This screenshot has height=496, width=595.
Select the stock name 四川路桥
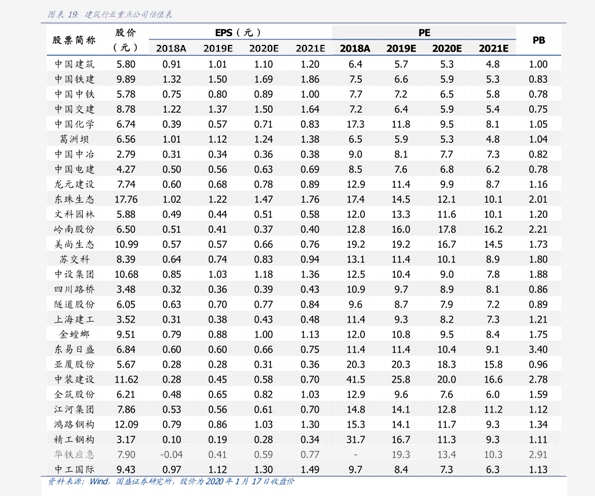tap(74, 289)
